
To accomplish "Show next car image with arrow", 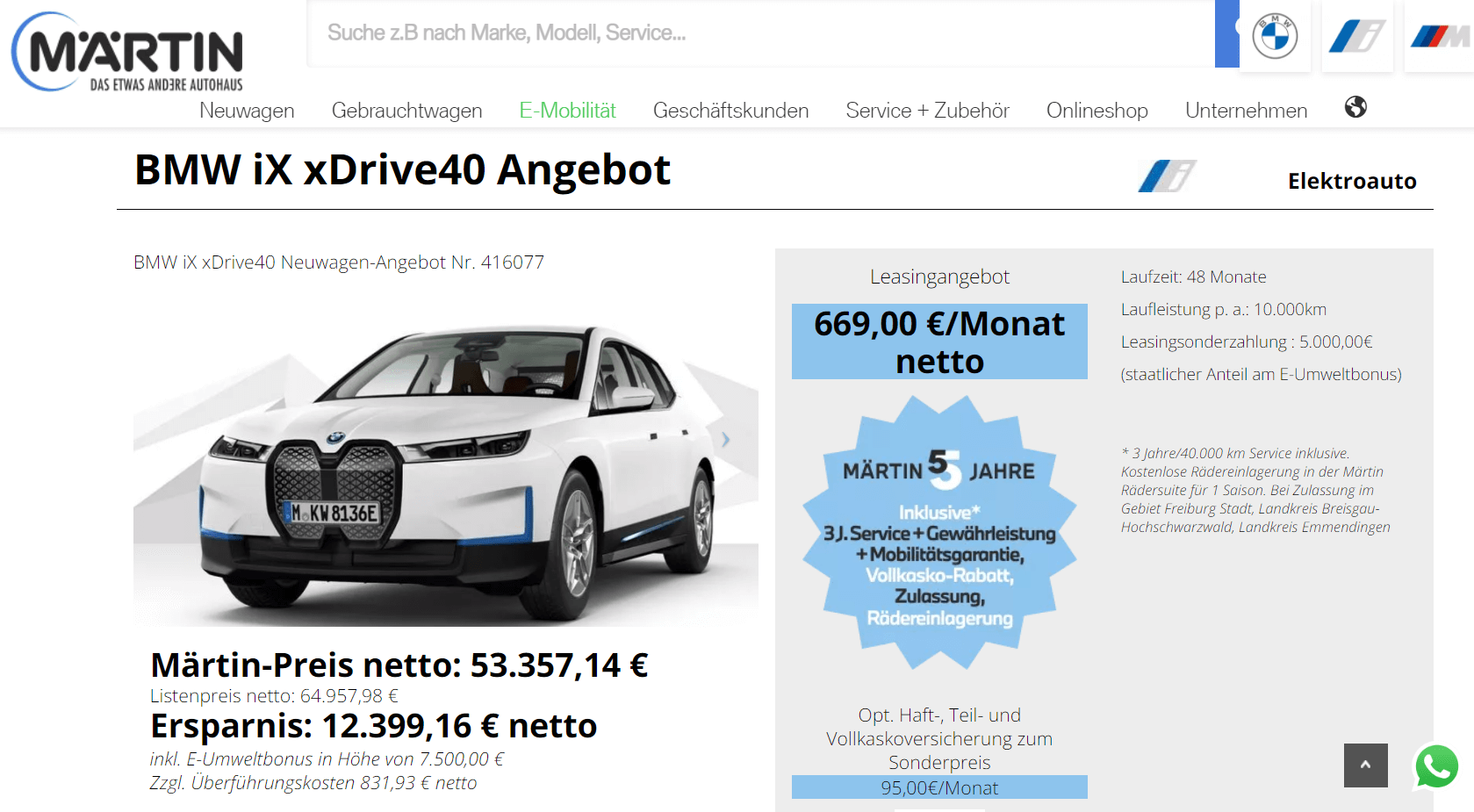I will click(726, 440).
